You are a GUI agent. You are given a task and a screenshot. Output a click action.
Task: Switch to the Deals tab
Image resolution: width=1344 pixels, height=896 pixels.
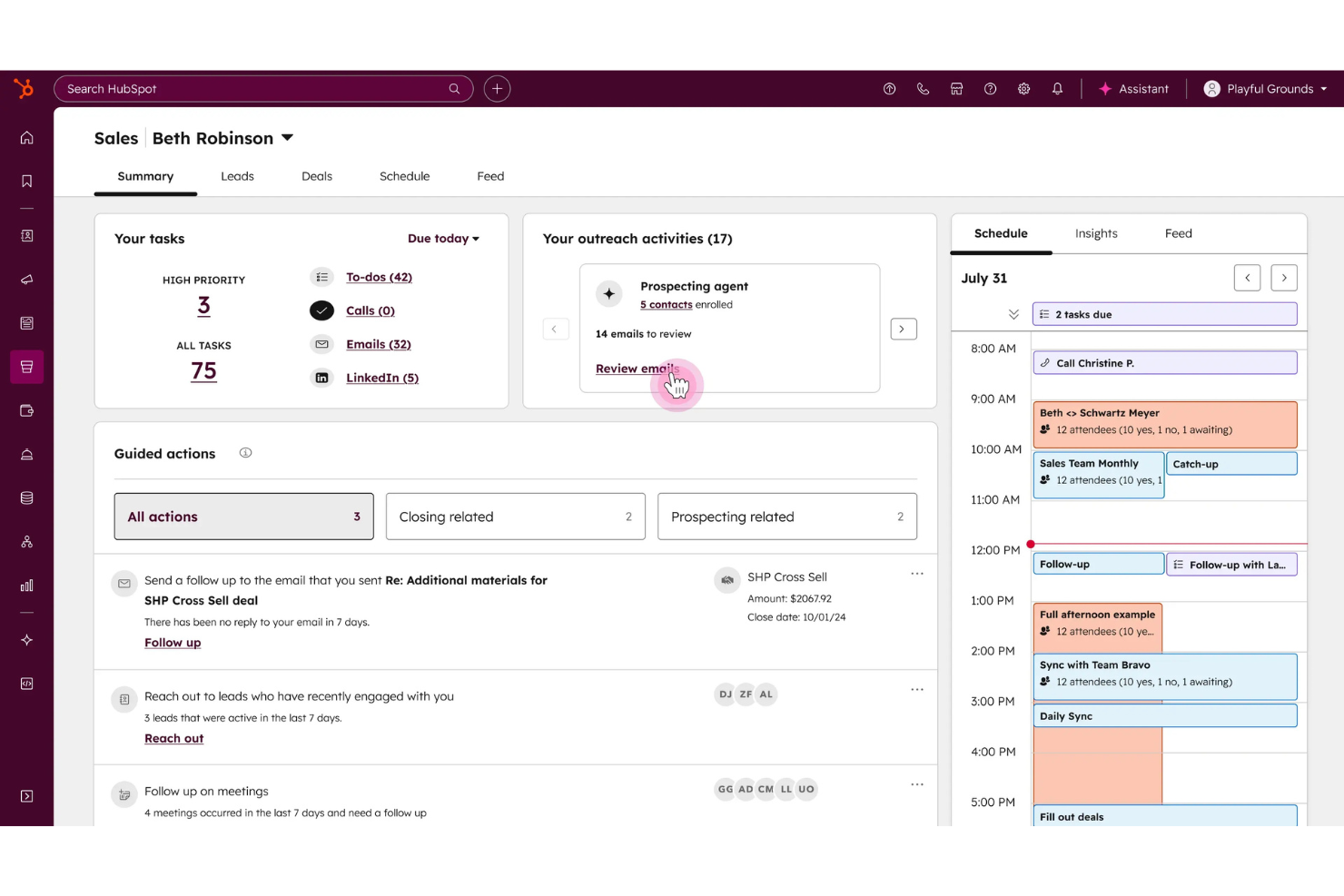tap(316, 176)
